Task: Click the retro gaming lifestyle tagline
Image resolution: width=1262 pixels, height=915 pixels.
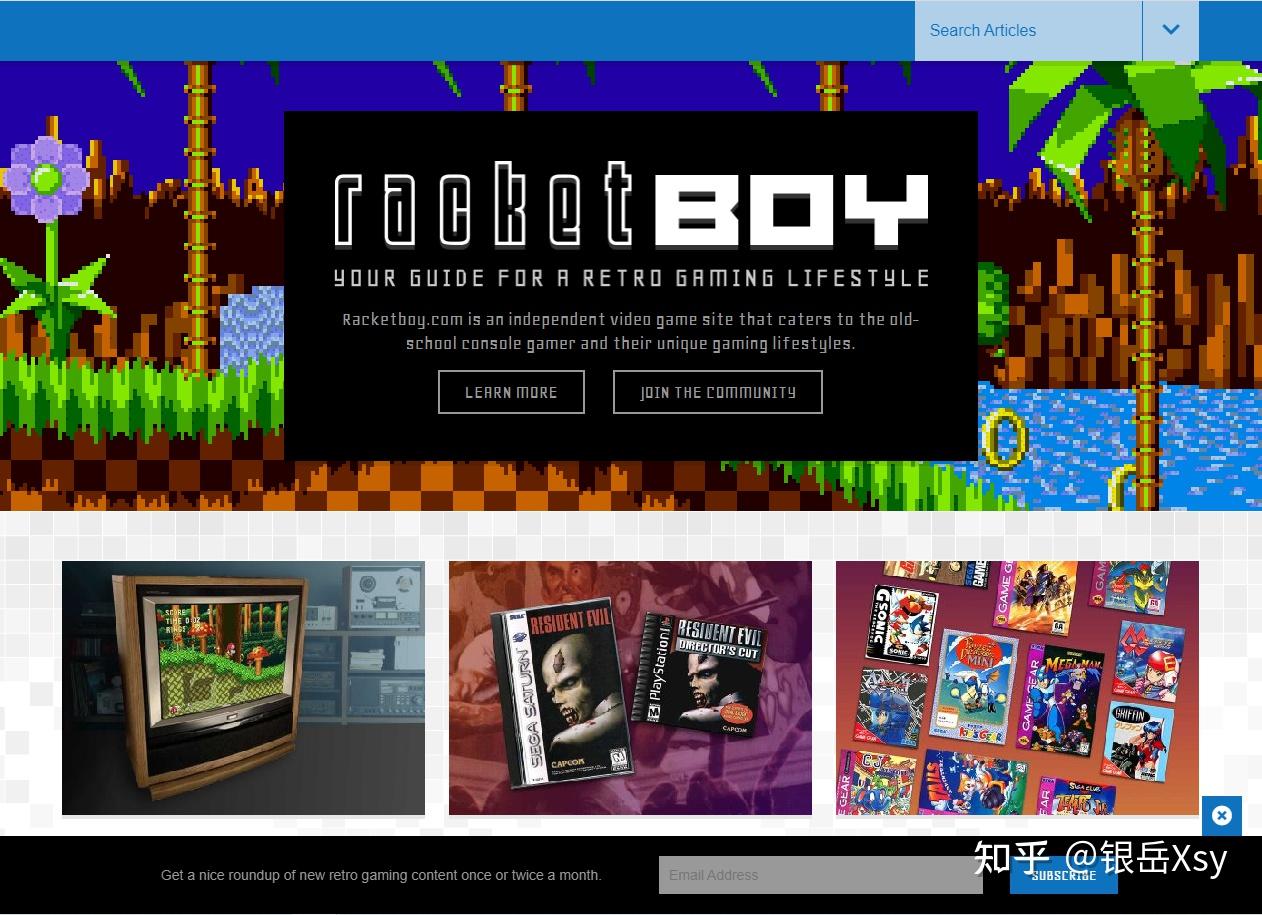Action: click(630, 278)
